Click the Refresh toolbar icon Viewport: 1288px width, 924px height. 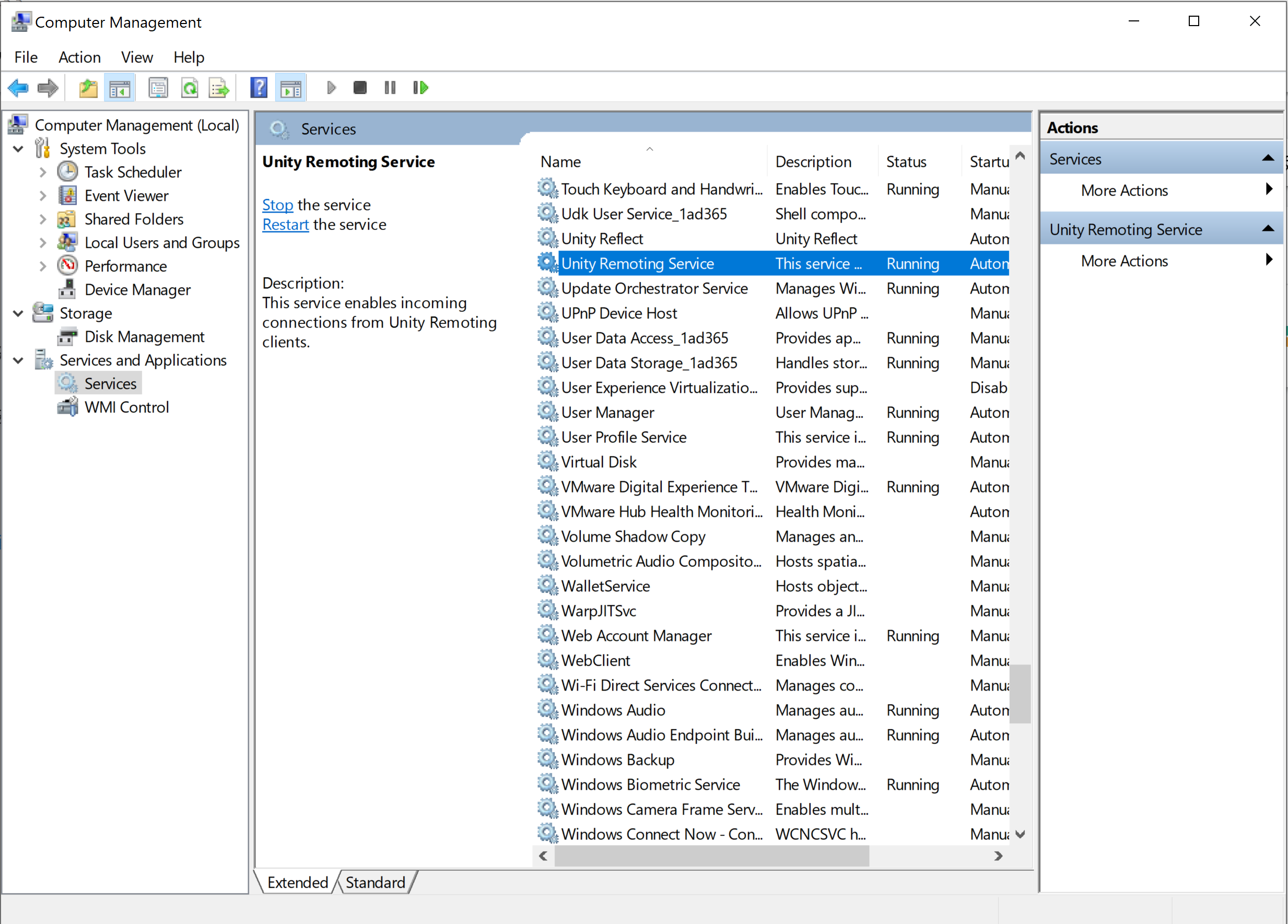tap(190, 88)
